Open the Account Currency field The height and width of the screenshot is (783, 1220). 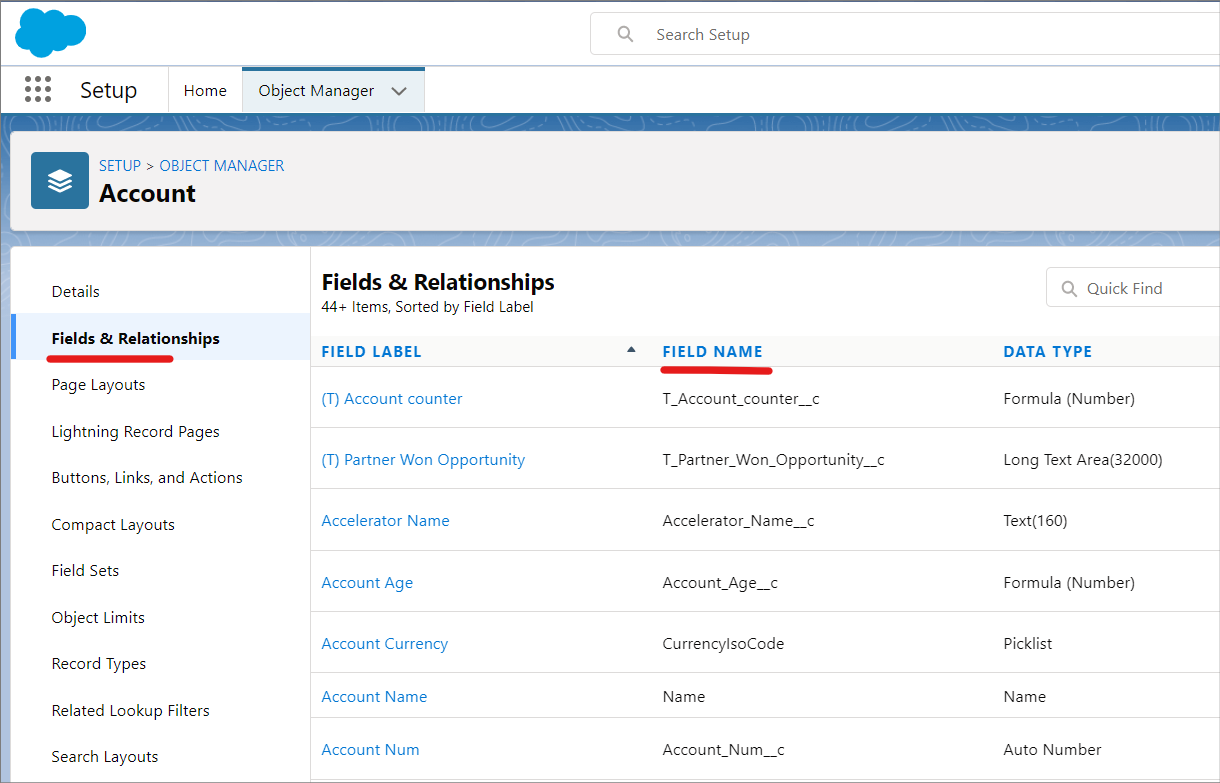[x=384, y=644]
